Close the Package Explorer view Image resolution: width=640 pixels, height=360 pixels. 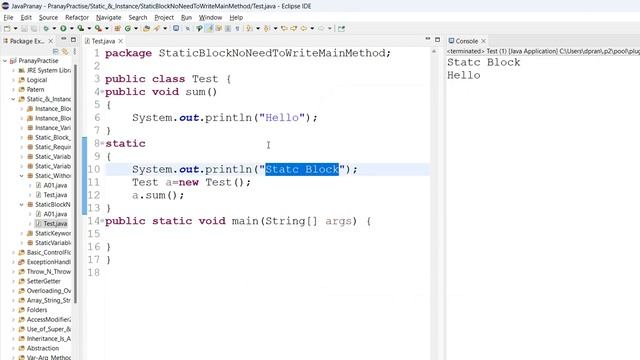[51, 41]
